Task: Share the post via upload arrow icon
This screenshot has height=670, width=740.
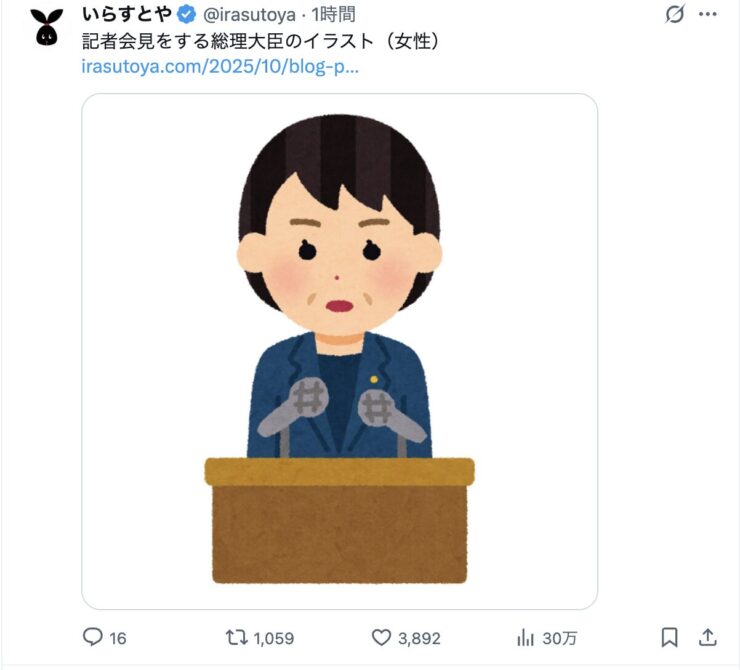Action: (707, 637)
